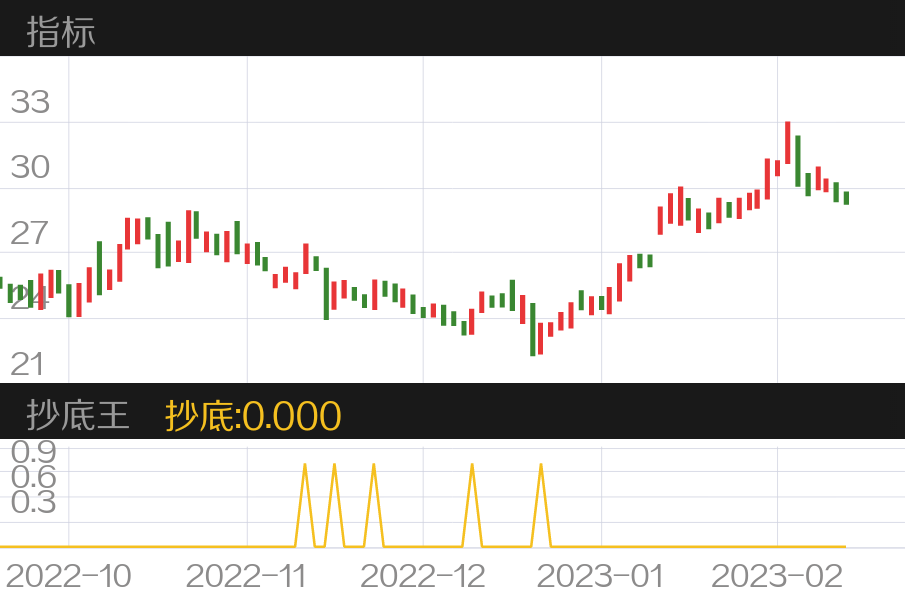The image size is (905, 602).
Task: Click the last green candlestick on the right
Action: click(846, 198)
